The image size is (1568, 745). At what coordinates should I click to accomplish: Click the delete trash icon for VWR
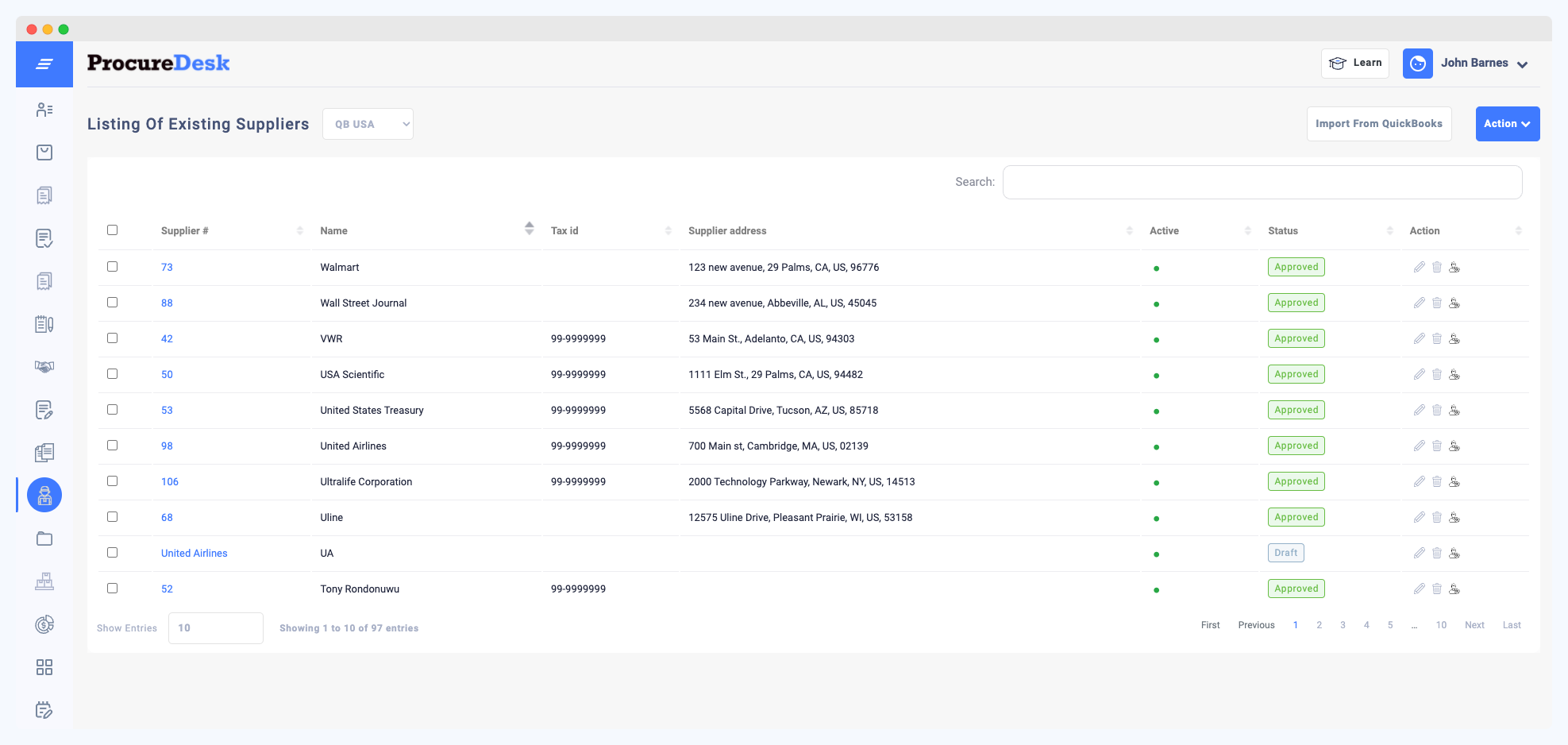coord(1436,338)
